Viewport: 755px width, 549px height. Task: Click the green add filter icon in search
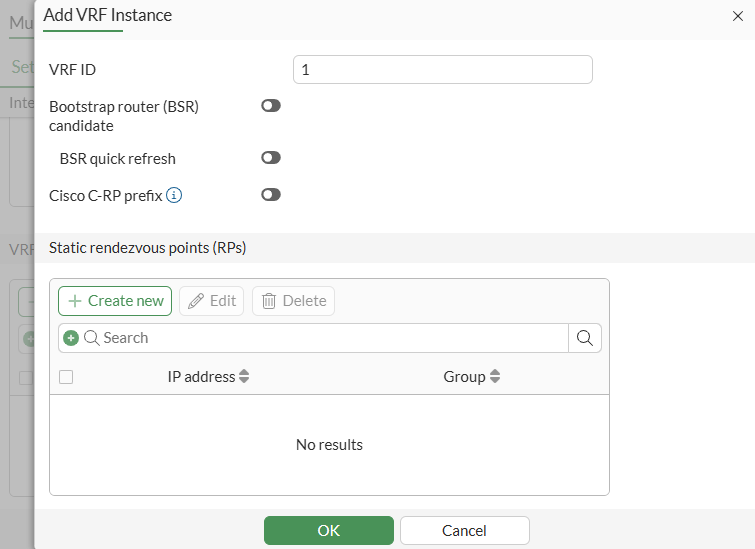[x=71, y=338]
